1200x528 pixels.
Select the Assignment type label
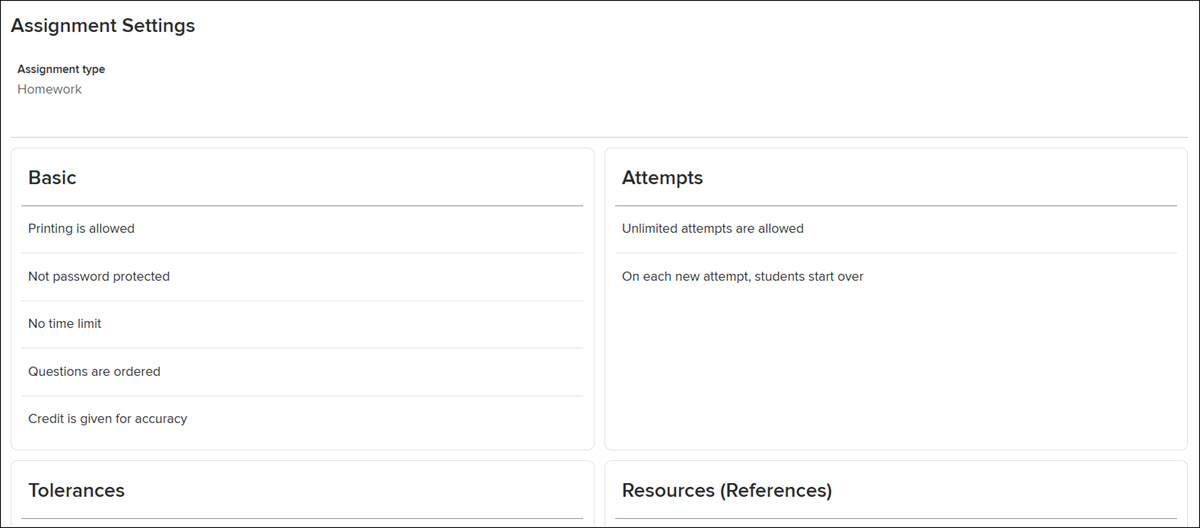point(61,69)
